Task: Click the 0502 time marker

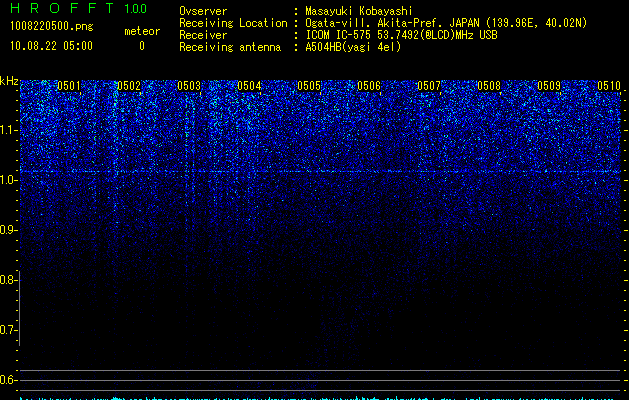Action: [x=129, y=86]
